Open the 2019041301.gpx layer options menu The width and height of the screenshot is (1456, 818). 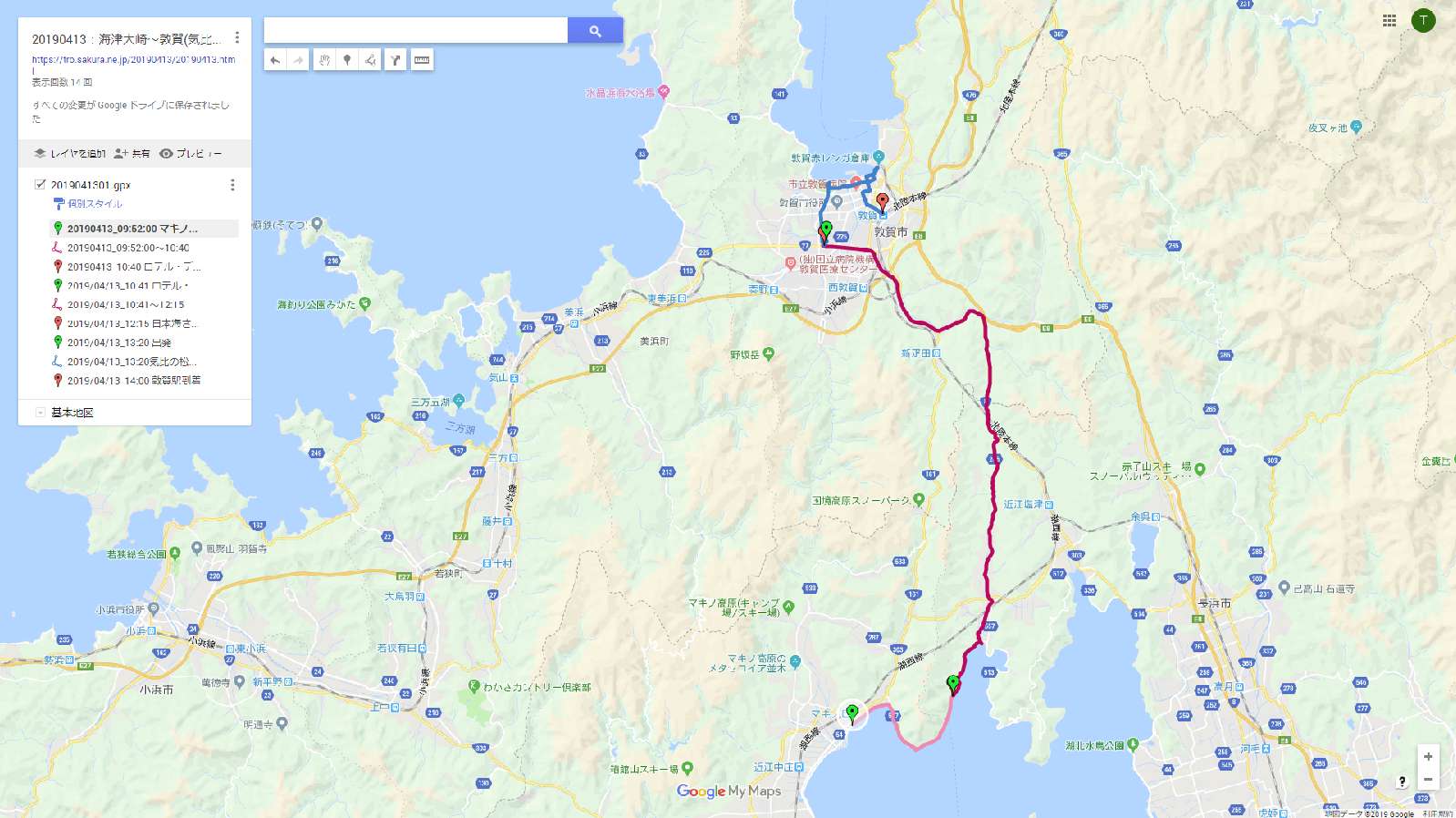coord(232,185)
